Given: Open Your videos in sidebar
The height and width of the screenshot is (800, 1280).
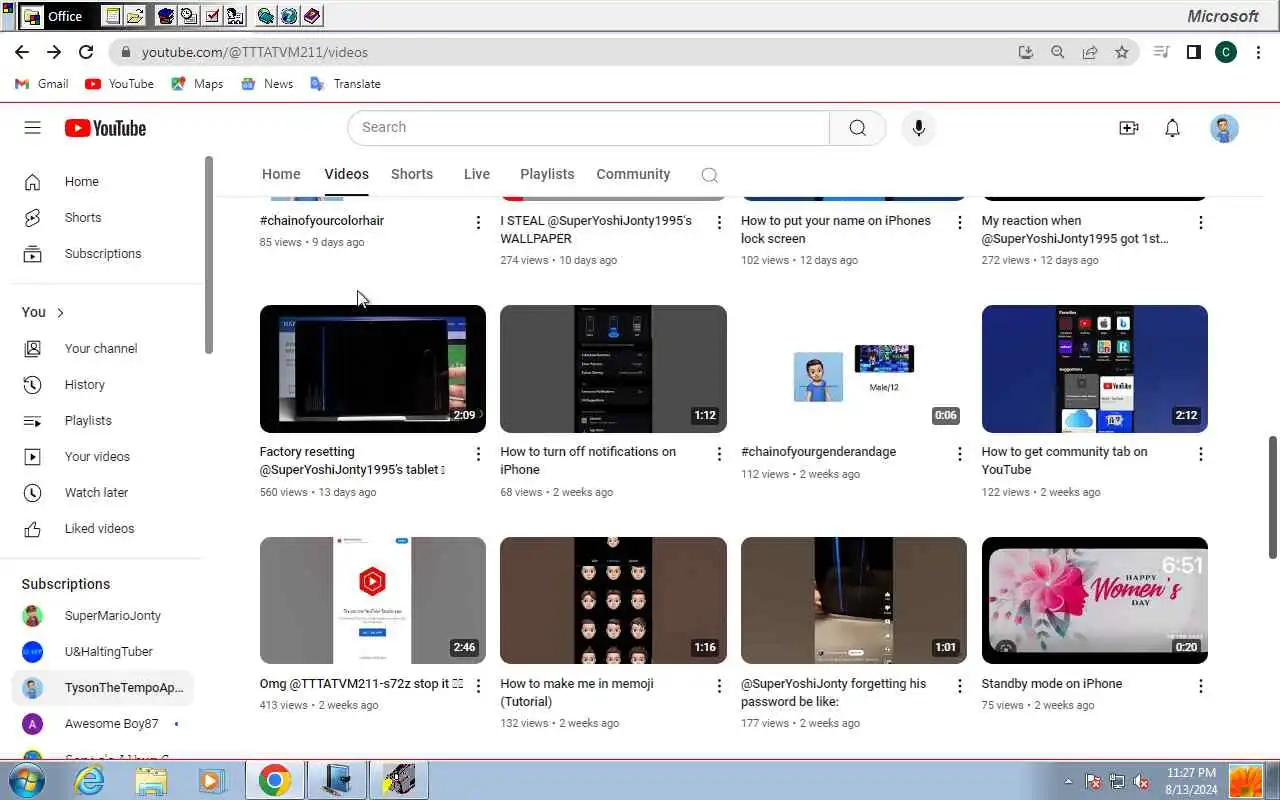Looking at the screenshot, I should 103,457.
